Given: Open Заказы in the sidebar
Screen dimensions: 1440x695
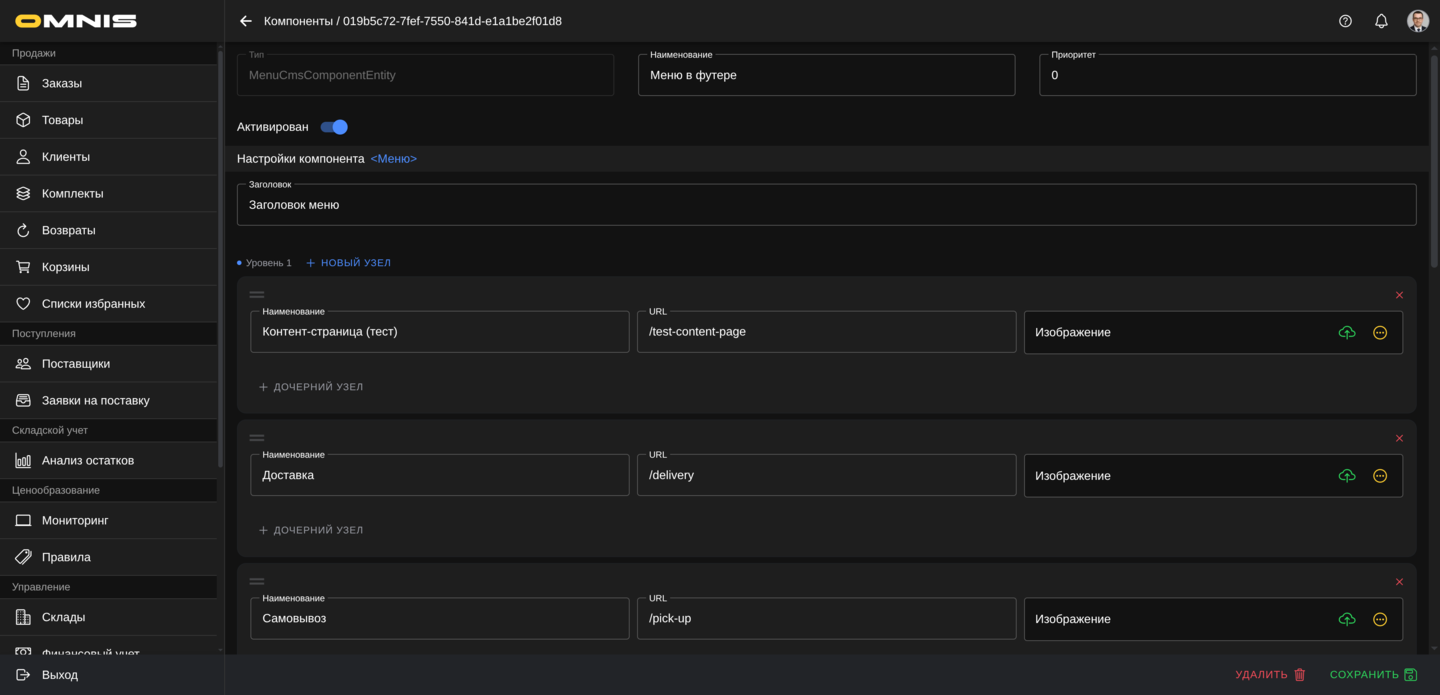Looking at the screenshot, I should click(62, 83).
